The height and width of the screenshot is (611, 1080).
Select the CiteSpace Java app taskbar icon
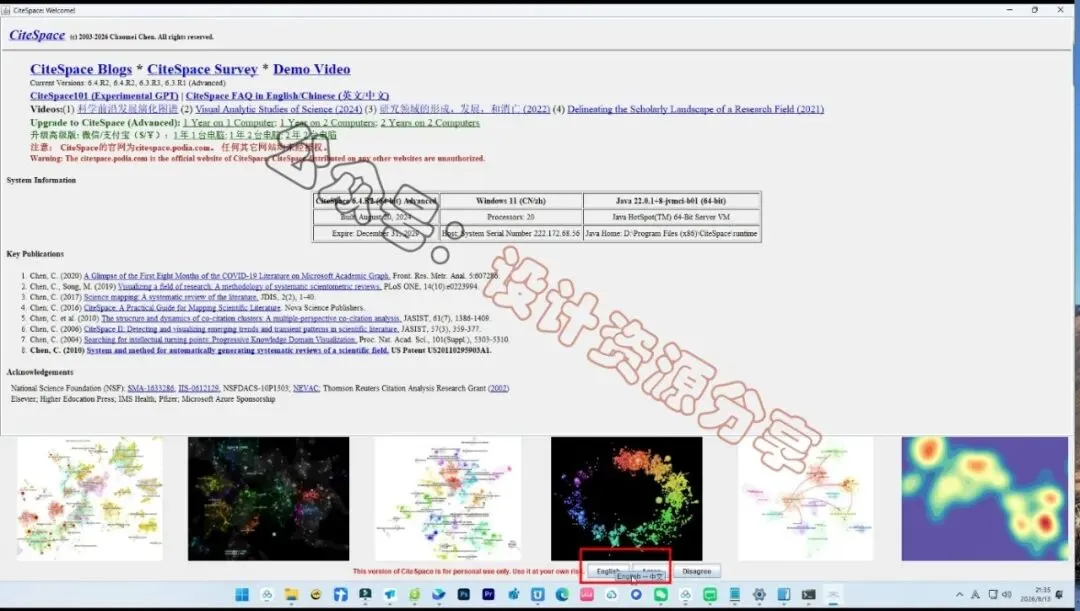click(833, 594)
